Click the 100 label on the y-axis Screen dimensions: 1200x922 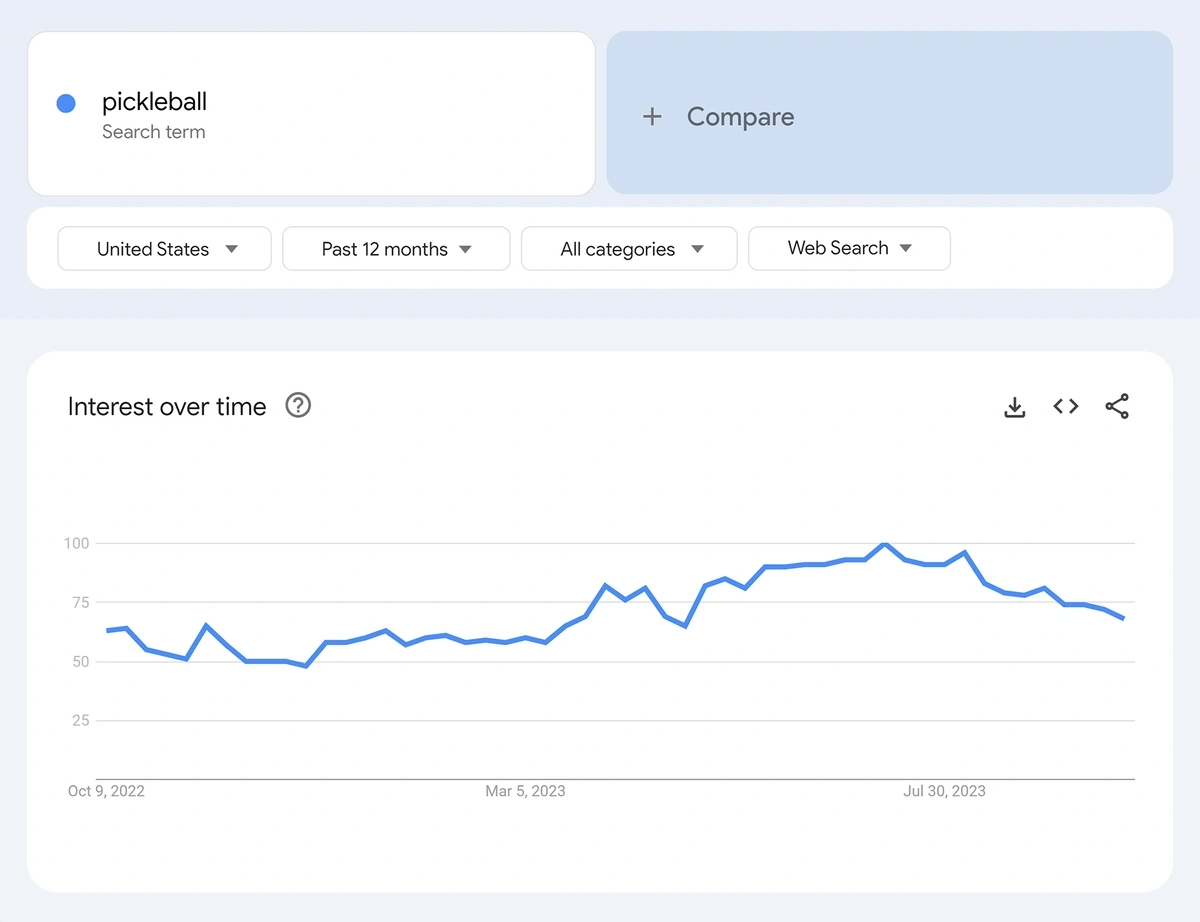[x=77, y=543]
